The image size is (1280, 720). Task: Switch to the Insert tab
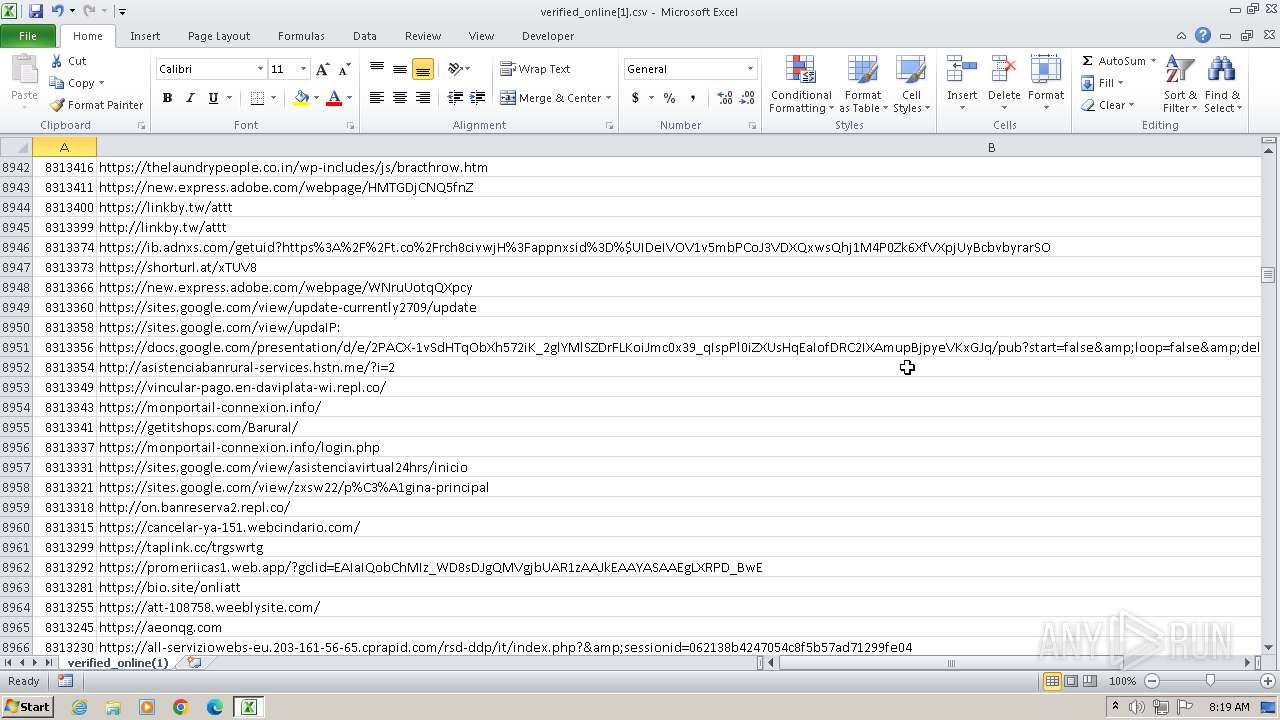click(145, 36)
